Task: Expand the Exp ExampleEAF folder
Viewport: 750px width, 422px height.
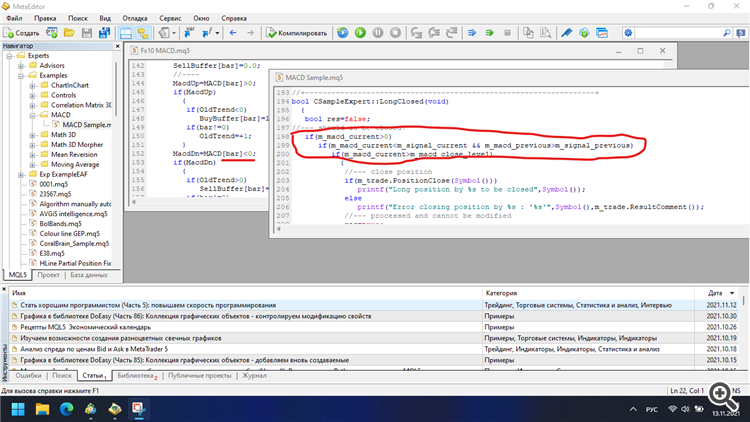Action: tap(21, 175)
